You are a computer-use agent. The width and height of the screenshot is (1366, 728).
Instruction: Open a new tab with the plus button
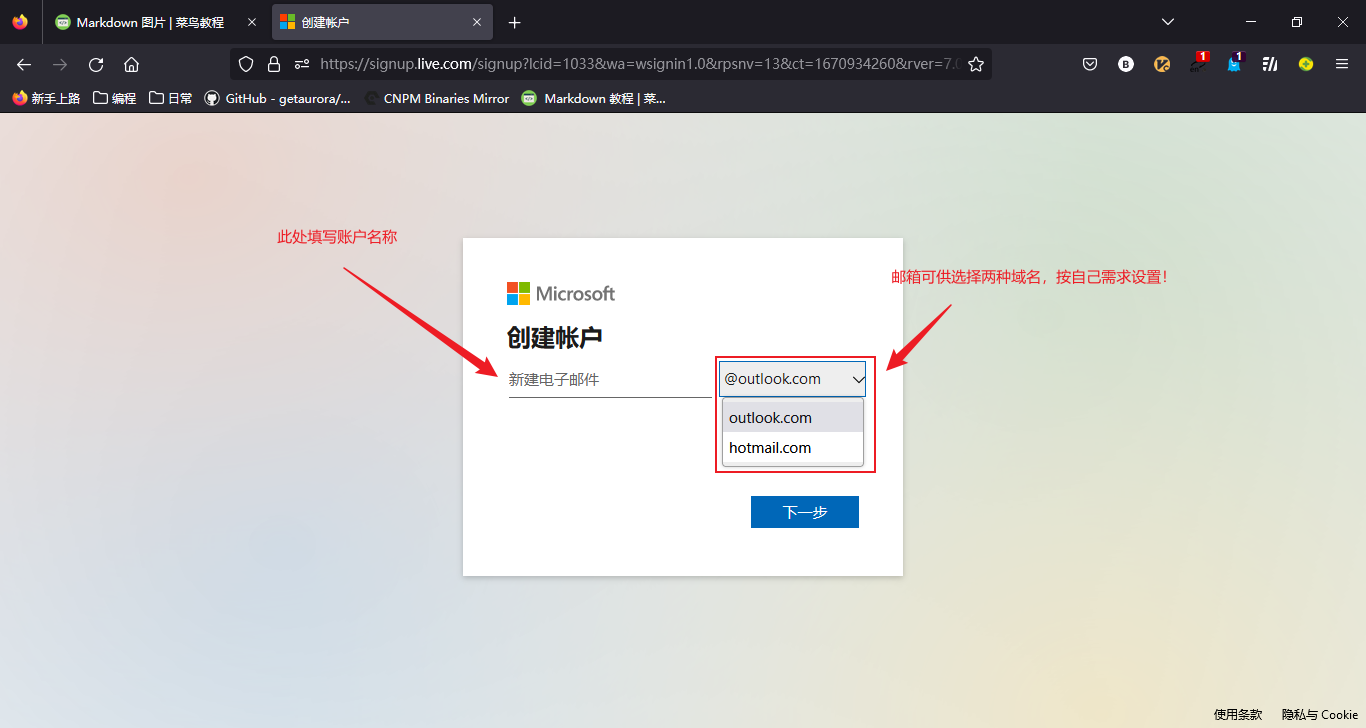click(x=515, y=22)
